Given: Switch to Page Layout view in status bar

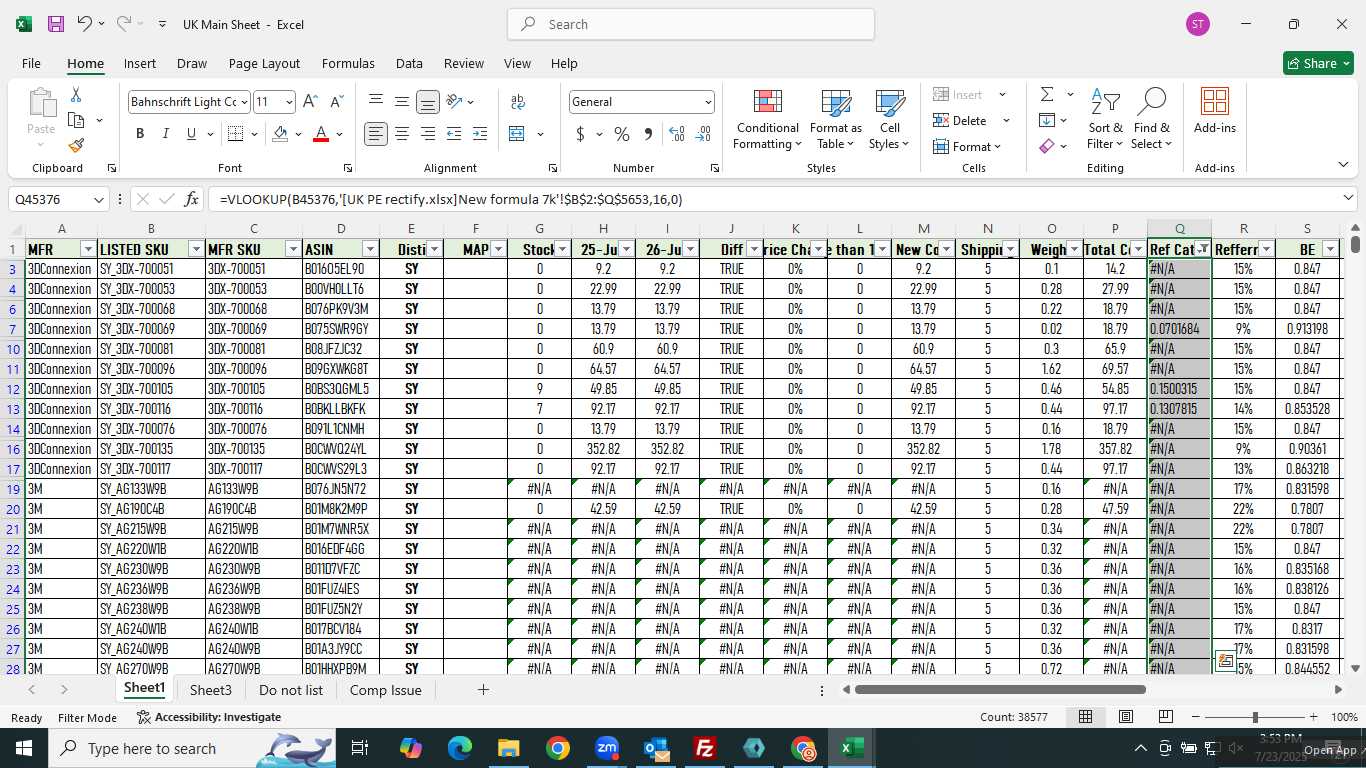Looking at the screenshot, I should [x=1126, y=717].
